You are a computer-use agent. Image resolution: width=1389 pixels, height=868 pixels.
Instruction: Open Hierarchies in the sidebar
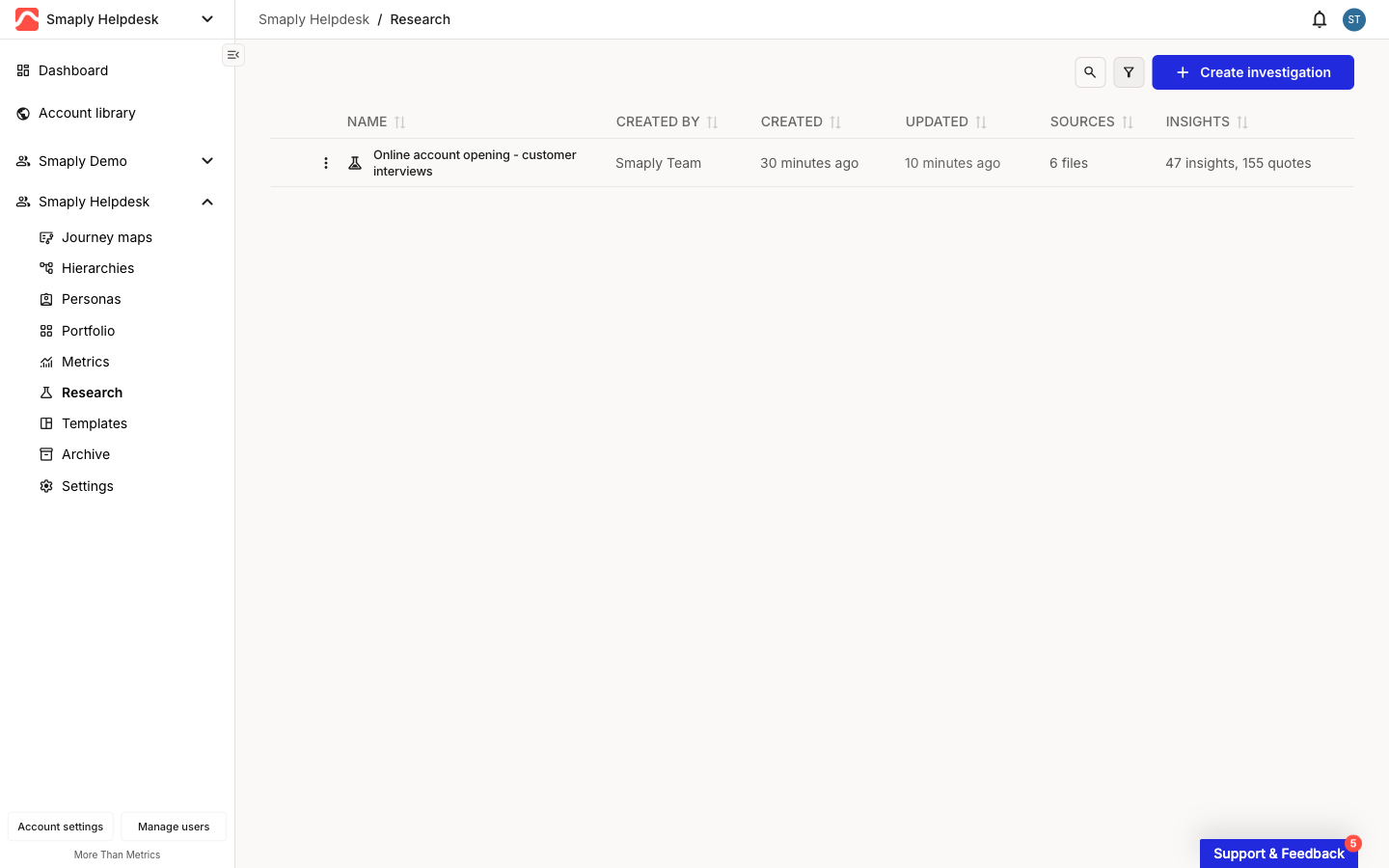click(x=97, y=268)
